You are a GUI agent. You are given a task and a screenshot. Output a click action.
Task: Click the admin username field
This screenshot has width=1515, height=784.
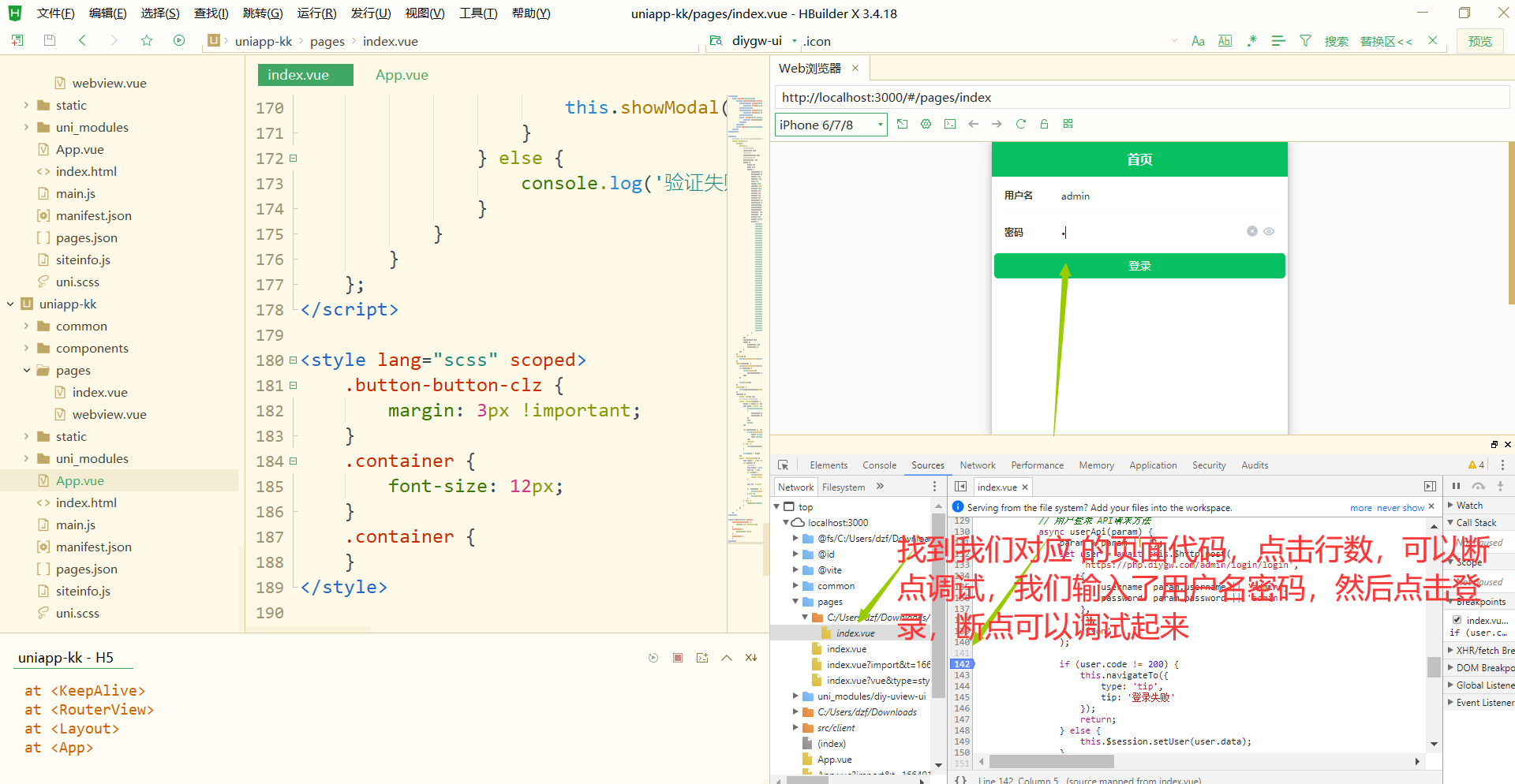(1168, 196)
